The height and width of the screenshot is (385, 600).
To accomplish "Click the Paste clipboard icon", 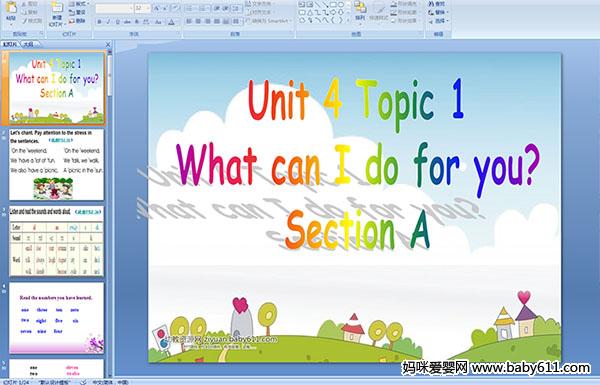I will click(11, 8).
